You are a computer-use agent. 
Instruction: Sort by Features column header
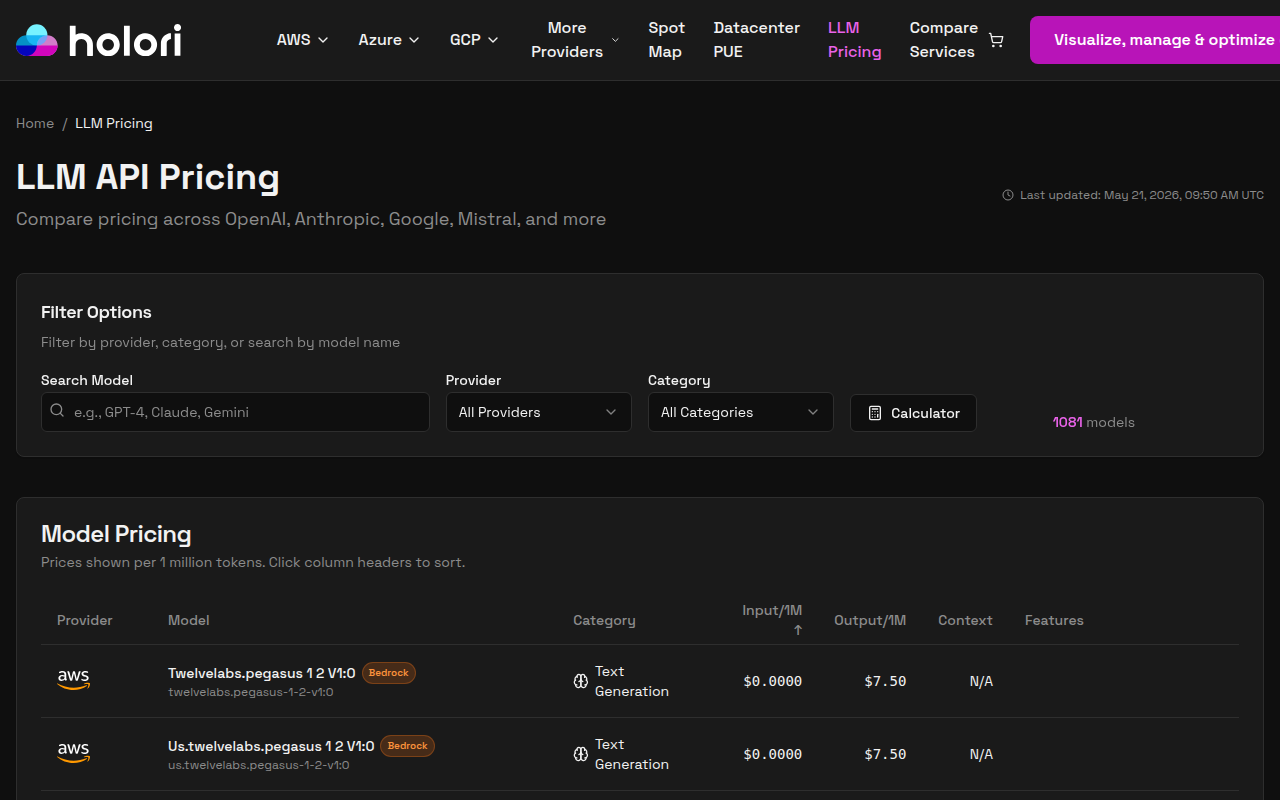[1054, 620]
